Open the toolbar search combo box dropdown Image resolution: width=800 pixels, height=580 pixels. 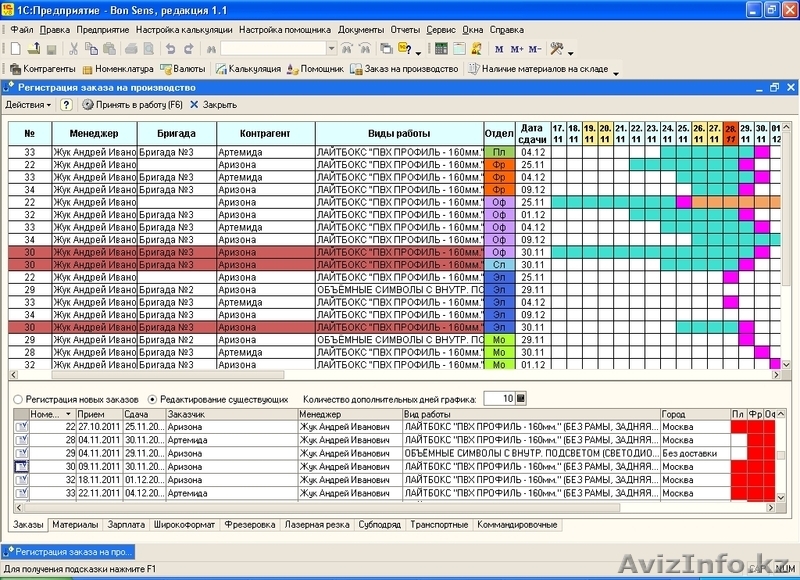click(x=331, y=48)
